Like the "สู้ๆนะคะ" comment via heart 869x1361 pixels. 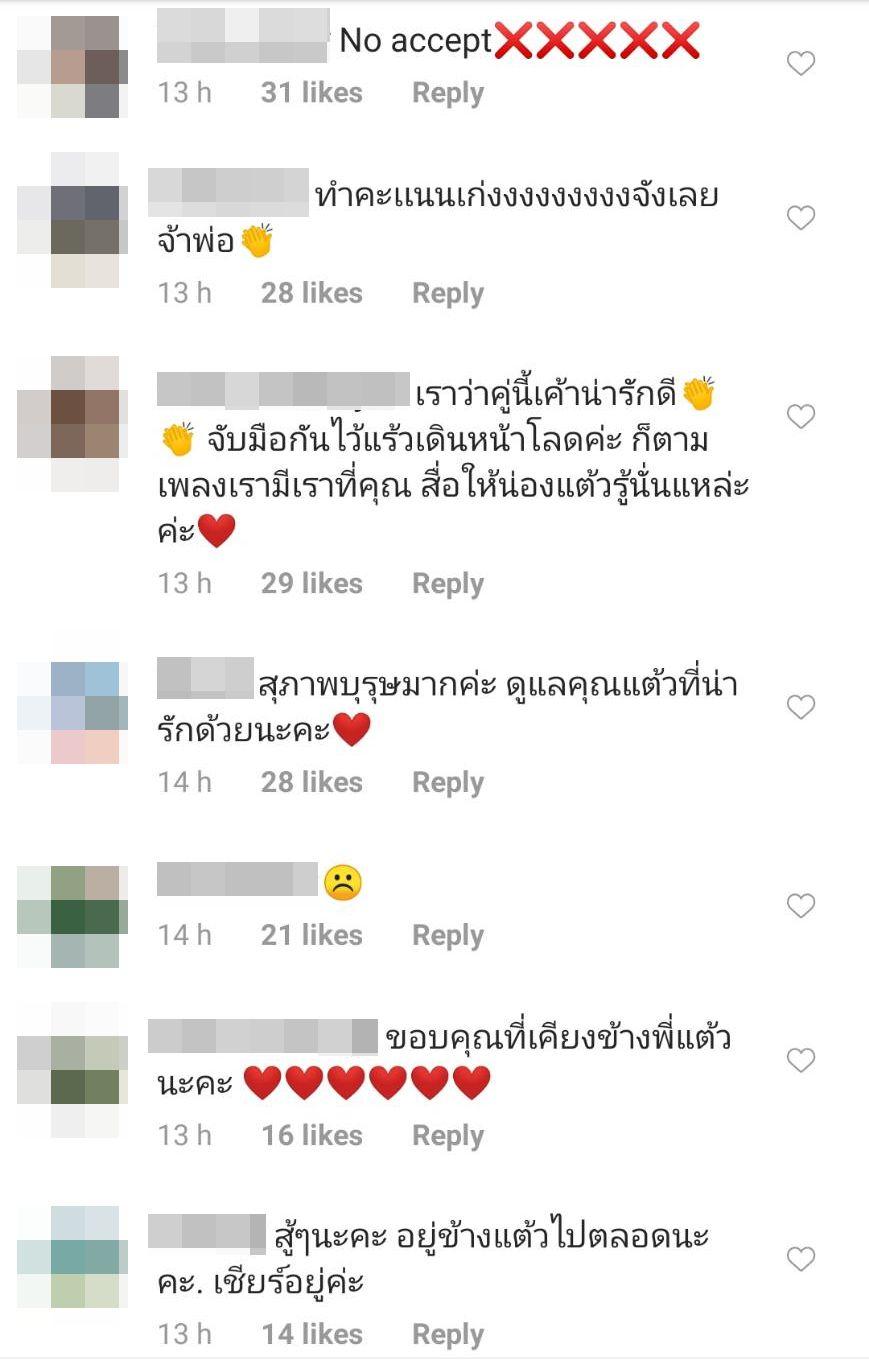tap(801, 1259)
